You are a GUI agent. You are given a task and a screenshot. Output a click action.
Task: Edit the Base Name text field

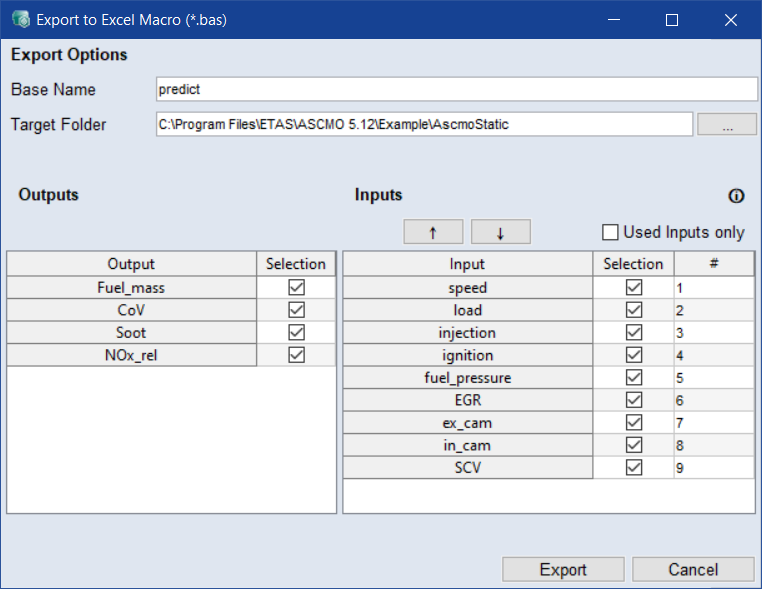(x=456, y=89)
